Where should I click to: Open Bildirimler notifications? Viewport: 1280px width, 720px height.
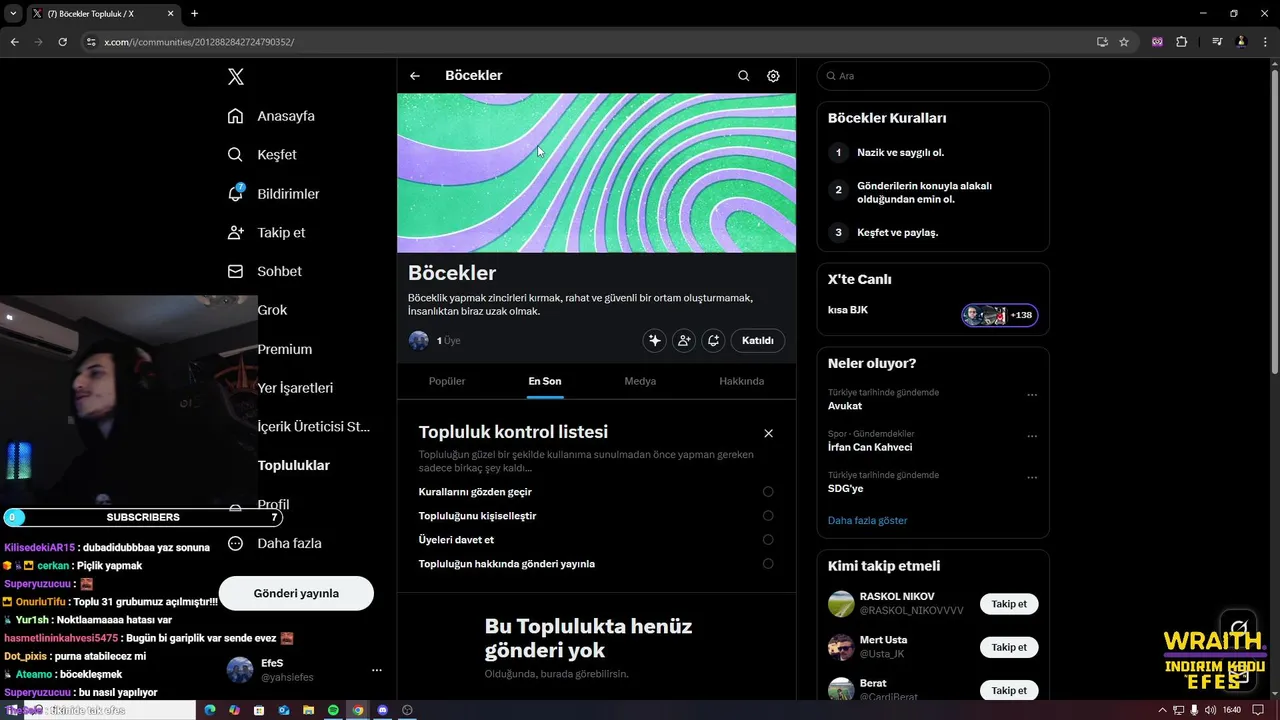click(x=274, y=194)
